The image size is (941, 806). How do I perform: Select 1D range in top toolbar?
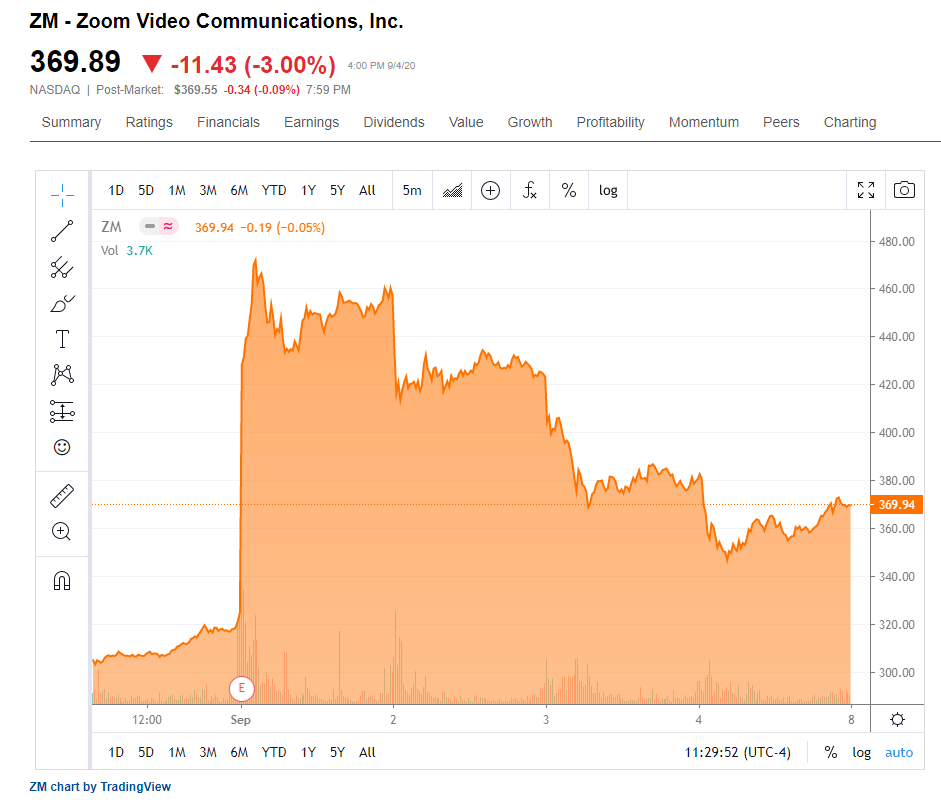116,191
